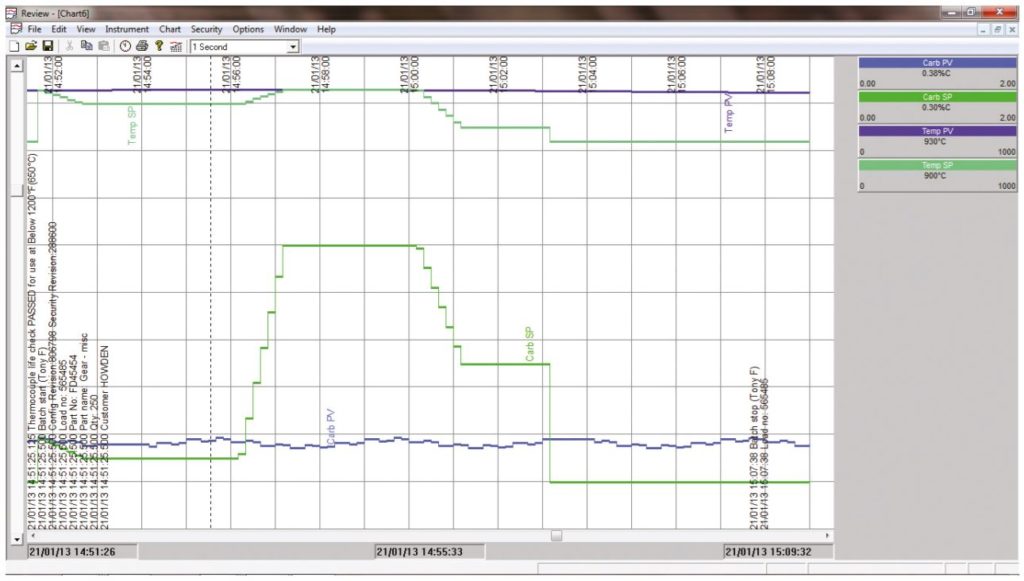Create a new chart file
1024x581 pixels.
tap(15, 44)
